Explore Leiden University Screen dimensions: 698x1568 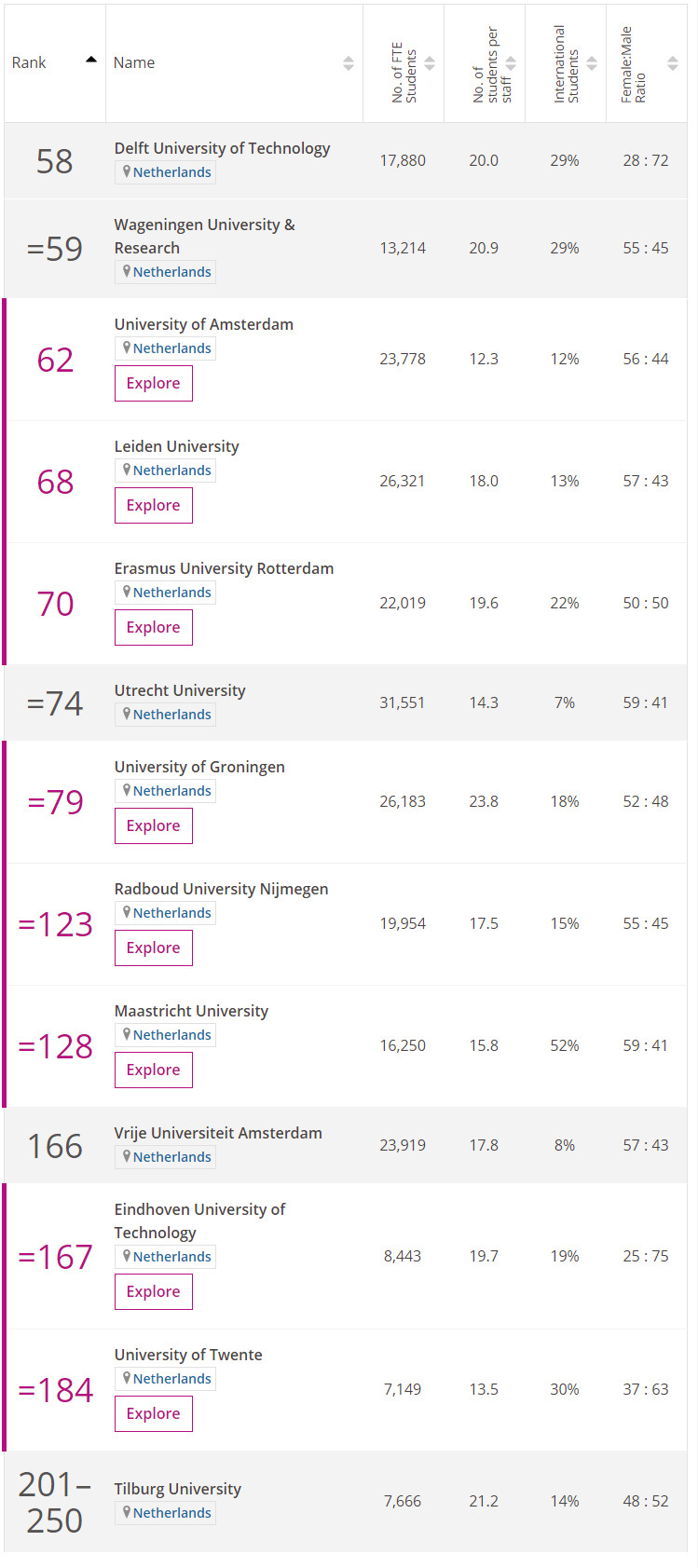(154, 505)
